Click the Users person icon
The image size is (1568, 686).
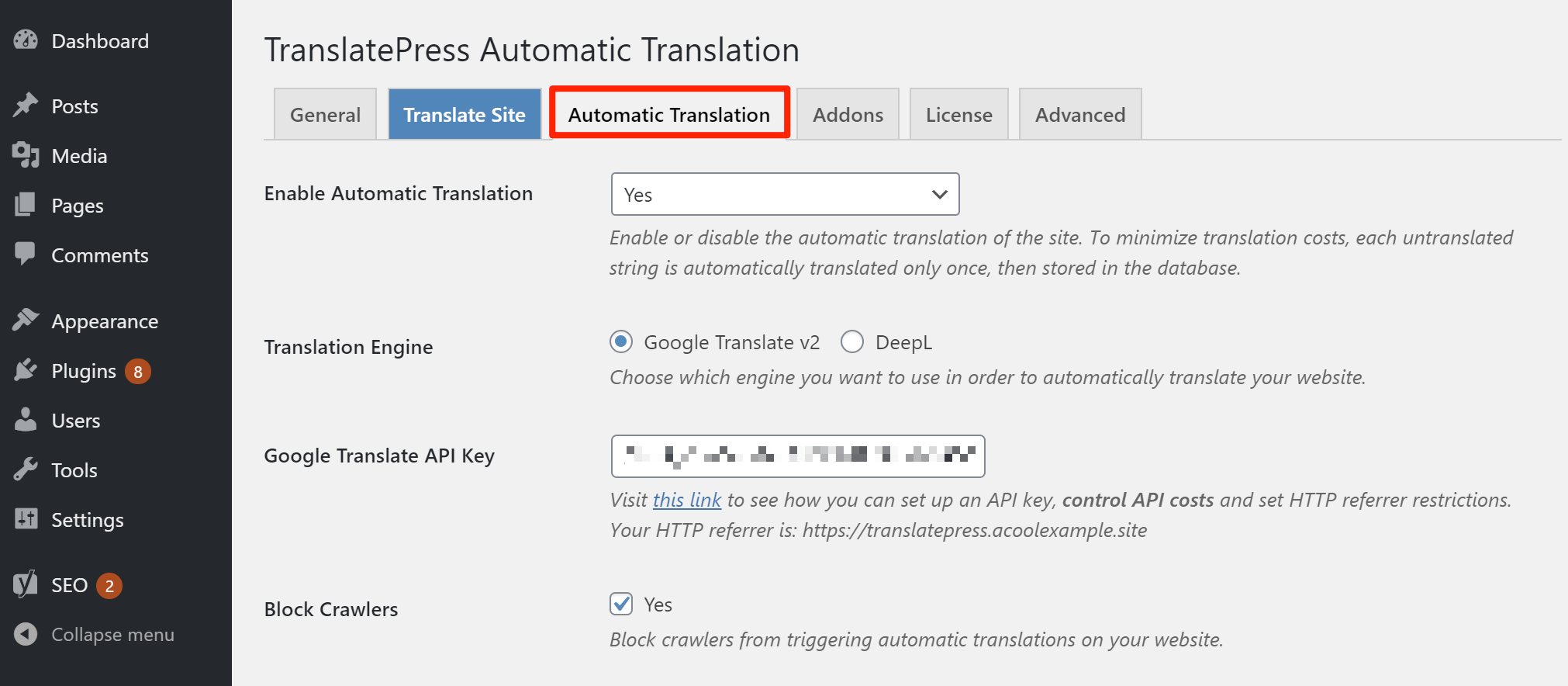click(26, 420)
